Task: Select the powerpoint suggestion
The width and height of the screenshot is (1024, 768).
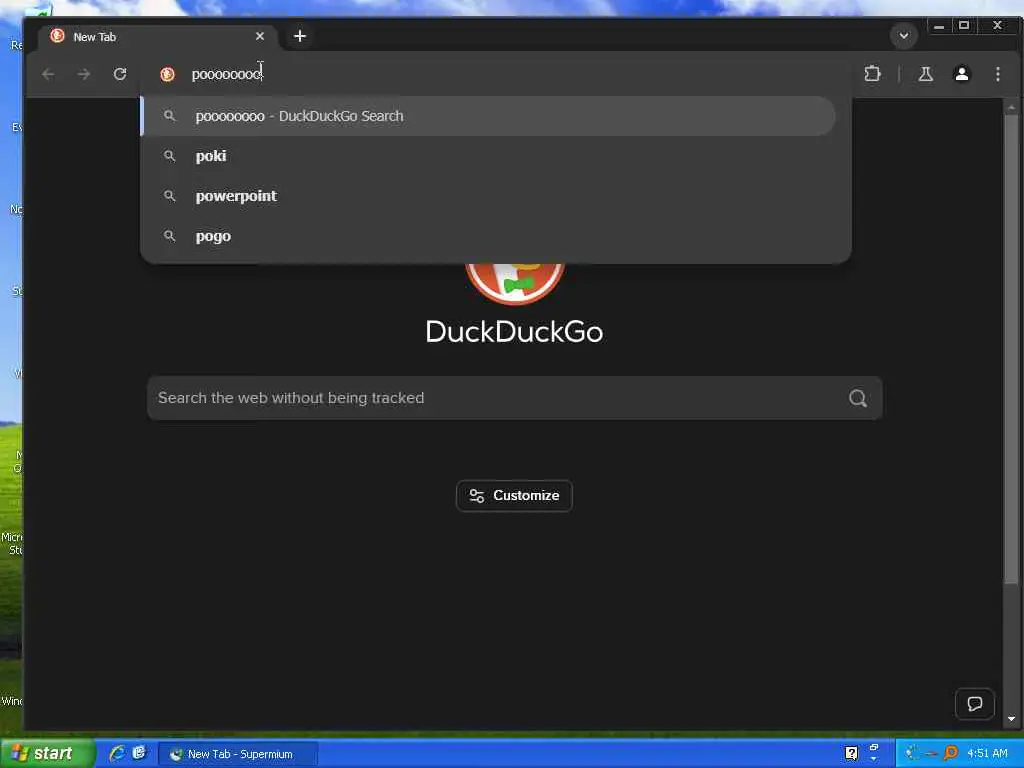Action: [x=488, y=196]
